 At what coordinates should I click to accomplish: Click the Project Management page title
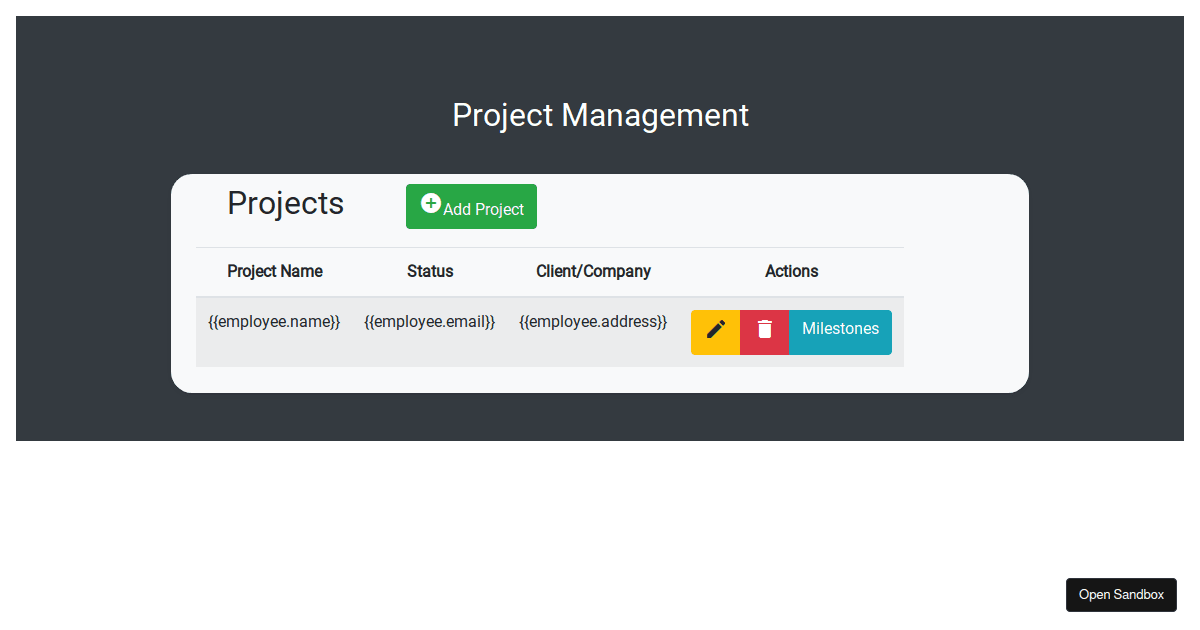(600, 114)
